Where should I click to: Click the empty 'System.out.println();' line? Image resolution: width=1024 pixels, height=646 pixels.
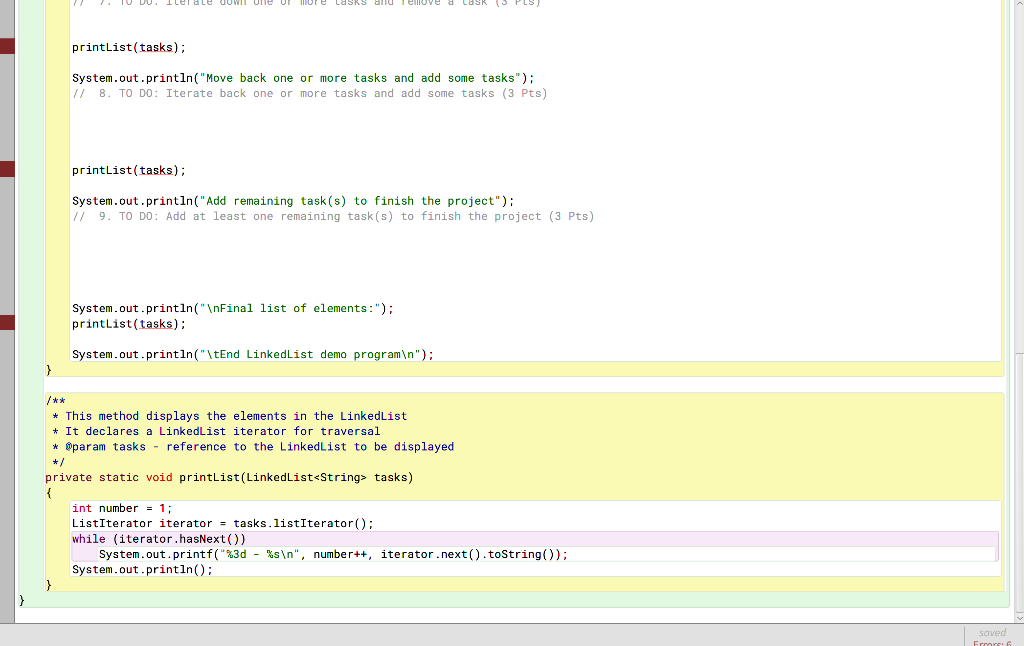[142, 570]
